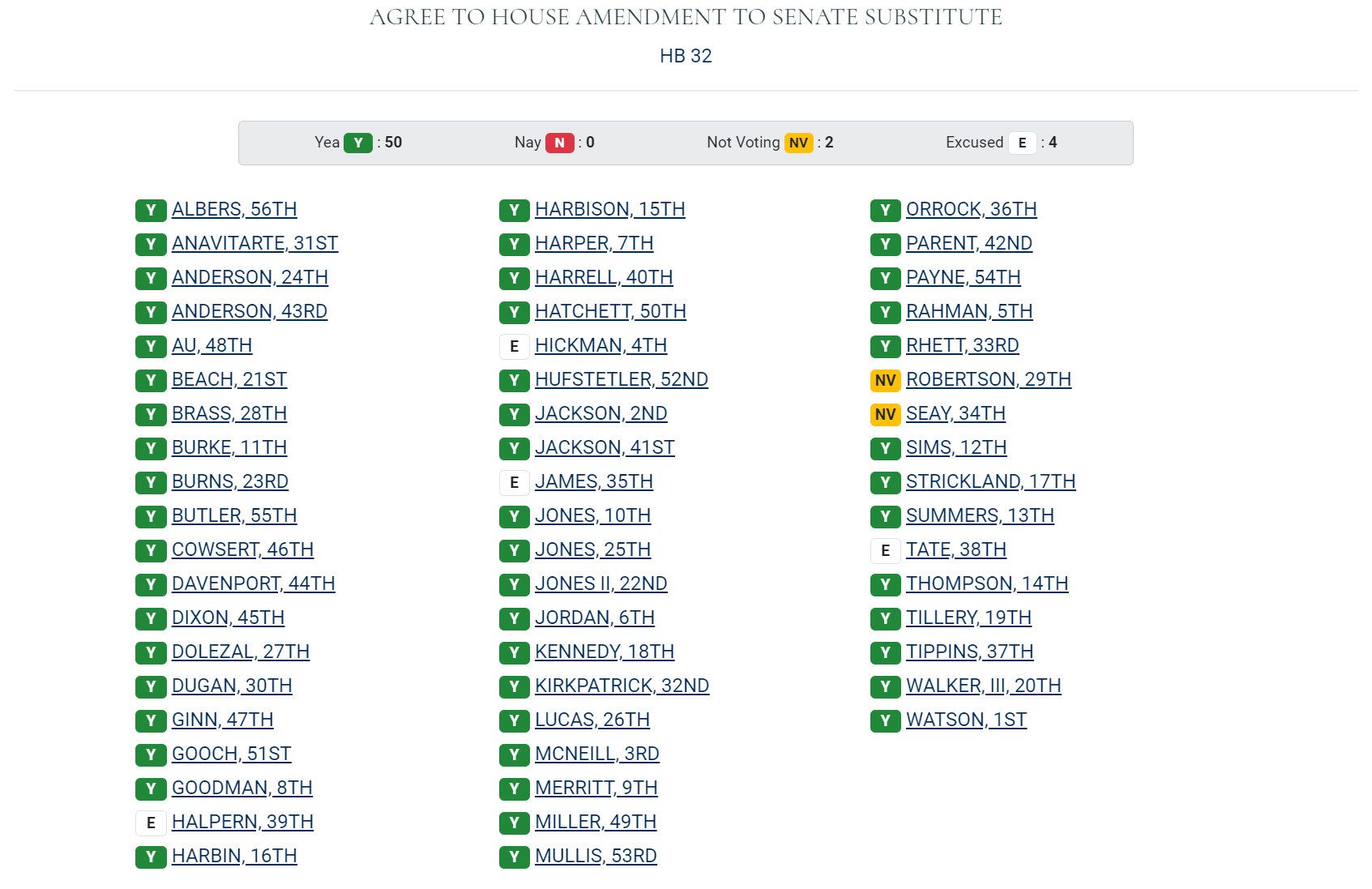1372x889 pixels.
Task: Open HICKMAN, 4TH link
Action: click(601, 345)
